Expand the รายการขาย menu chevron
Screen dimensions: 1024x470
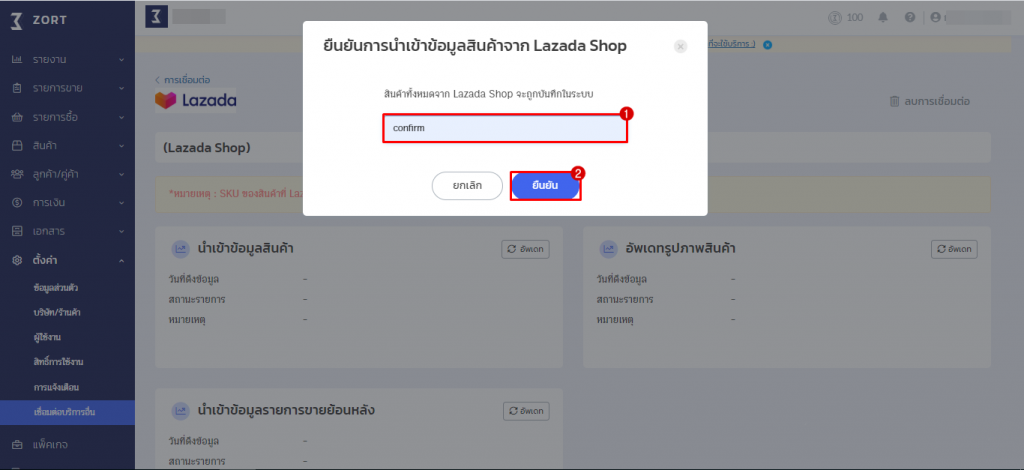pyautogui.click(x=121, y=89)
